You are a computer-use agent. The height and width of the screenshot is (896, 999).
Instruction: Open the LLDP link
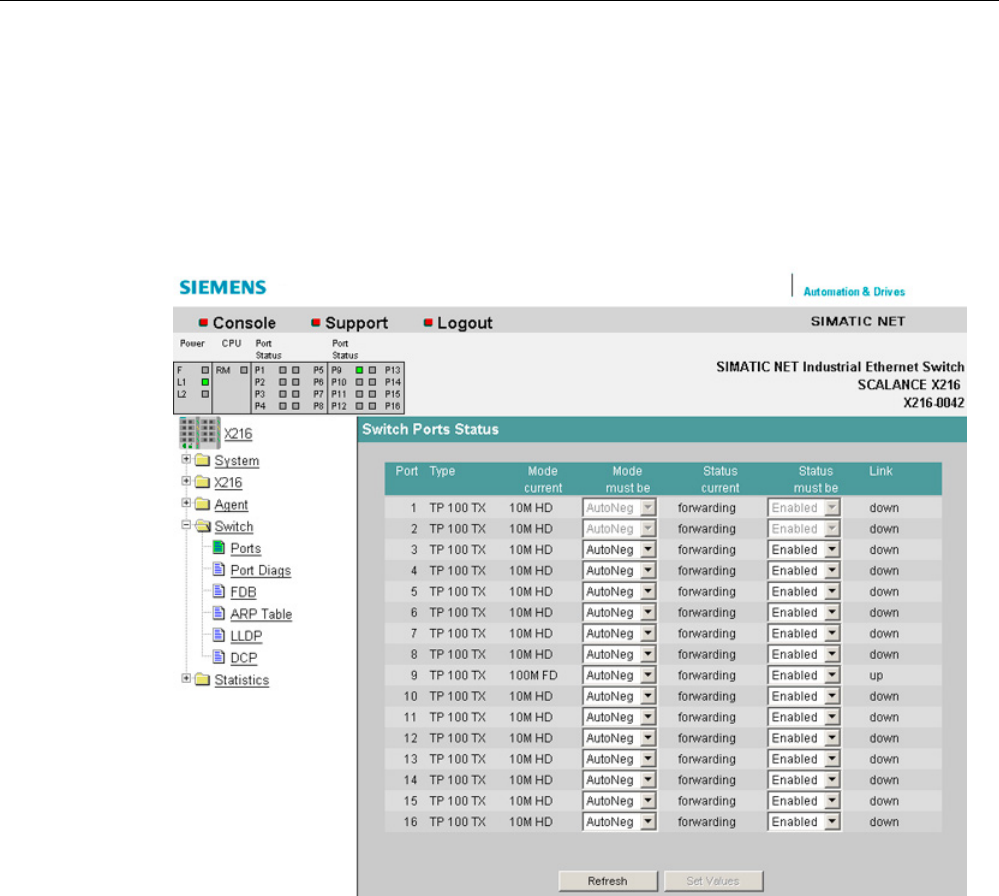[246, 636]
